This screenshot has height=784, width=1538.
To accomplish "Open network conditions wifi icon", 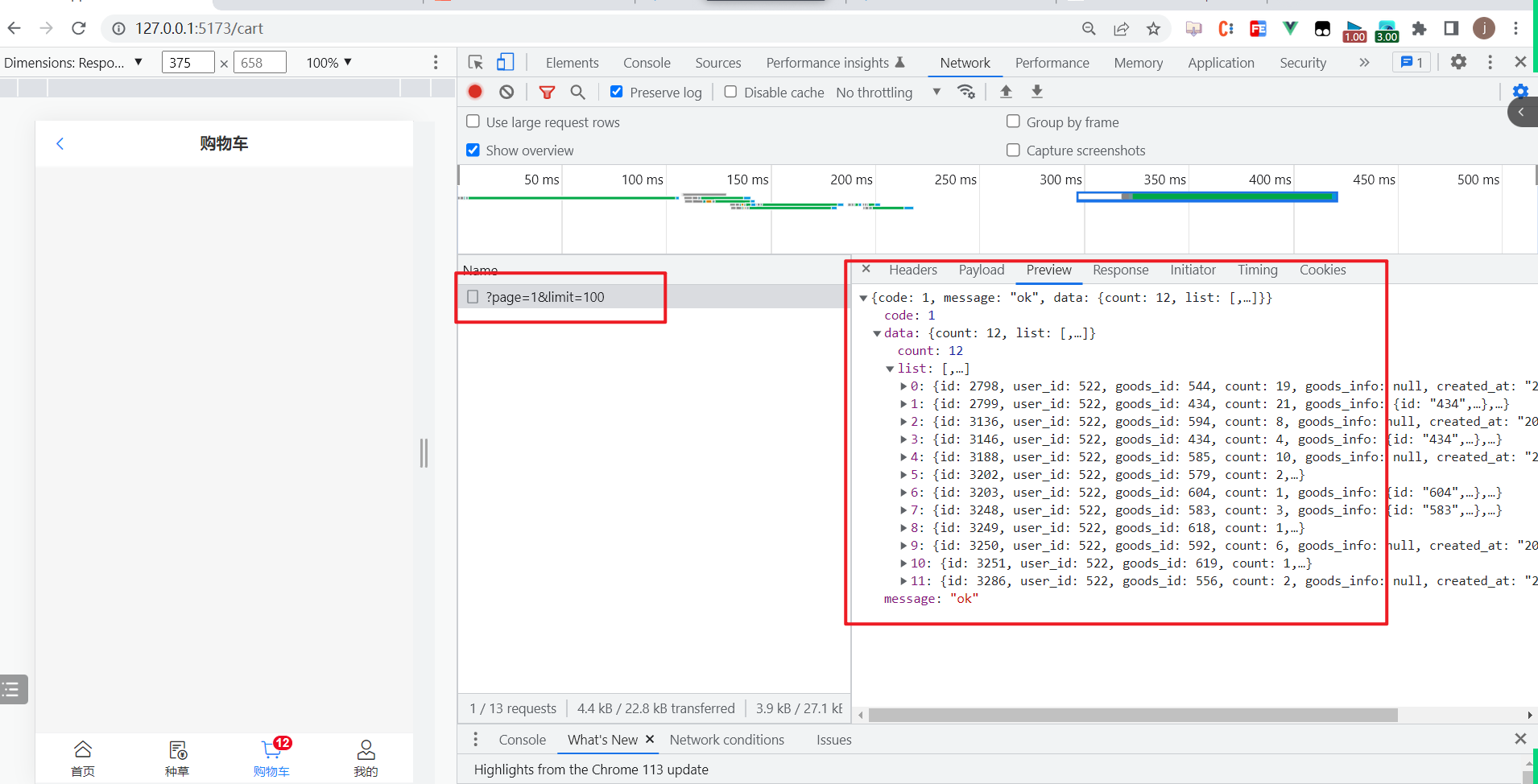I will (x=965, y=91).
